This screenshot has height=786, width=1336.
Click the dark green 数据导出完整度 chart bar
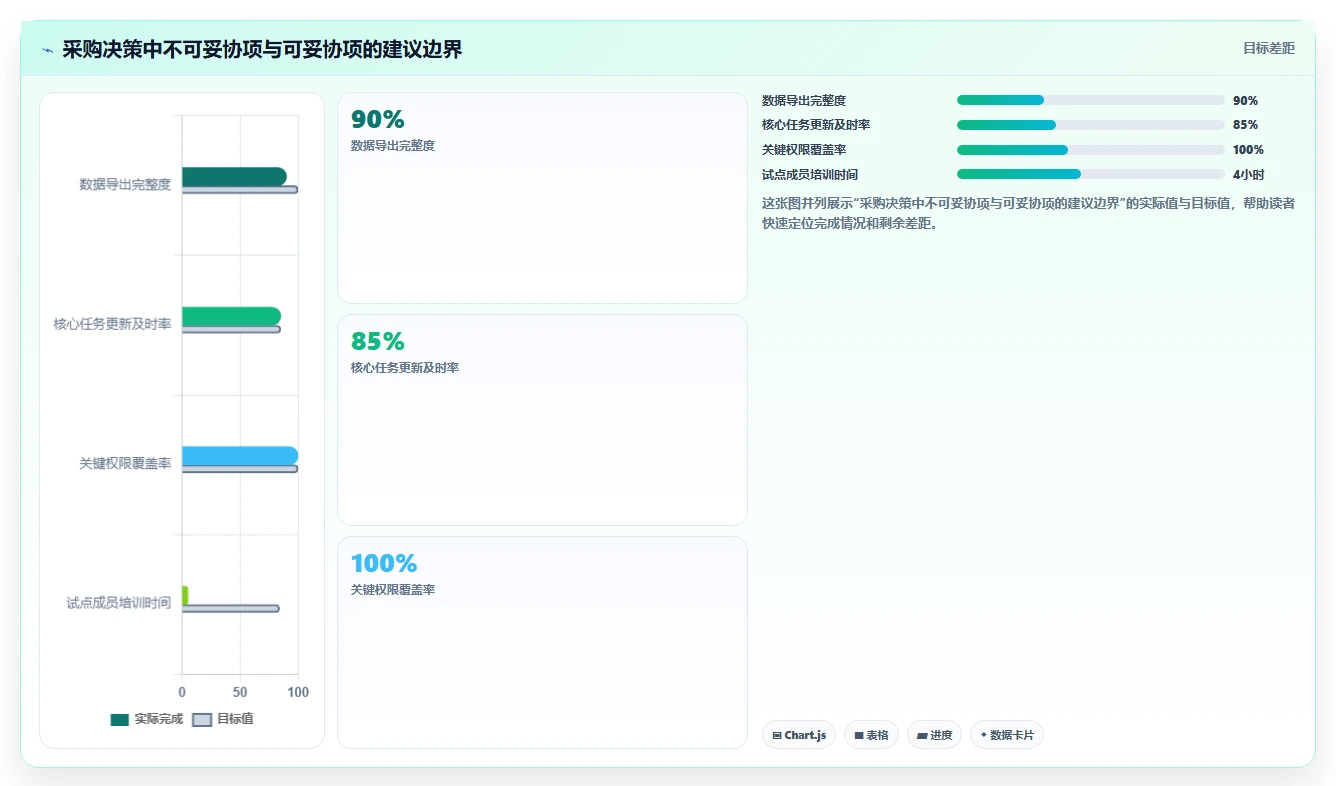click(x=234, y=177)
